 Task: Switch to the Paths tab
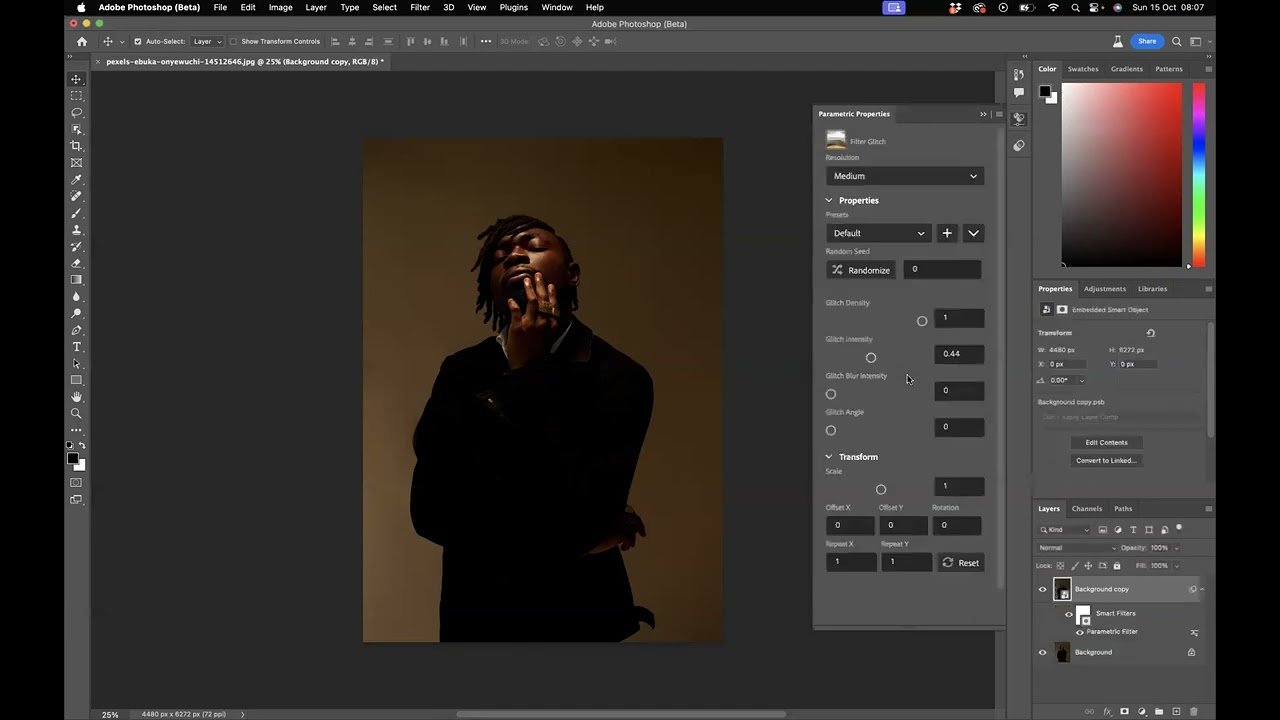(1123, 509)
